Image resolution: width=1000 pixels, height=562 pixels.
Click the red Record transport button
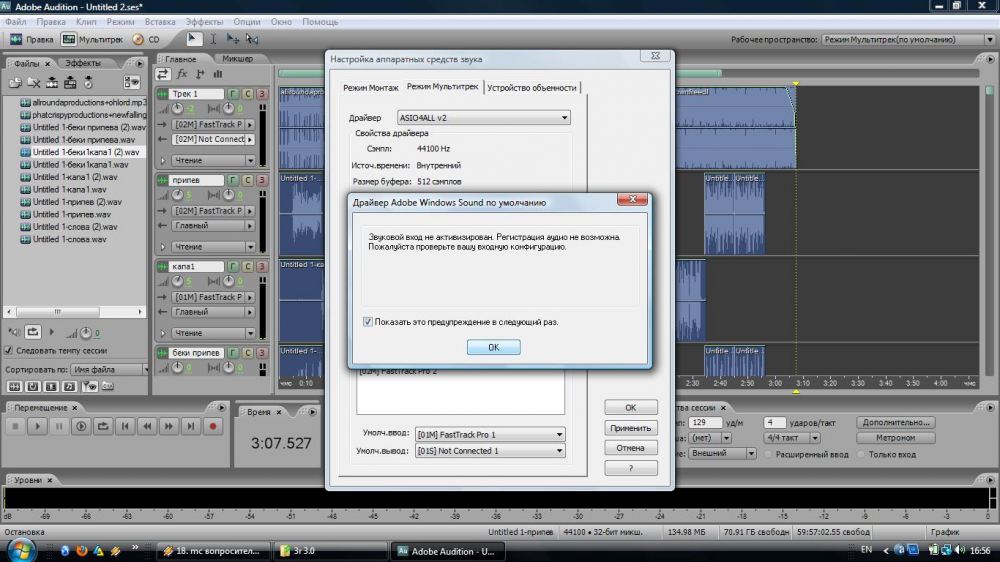click(x=213, y=426)
